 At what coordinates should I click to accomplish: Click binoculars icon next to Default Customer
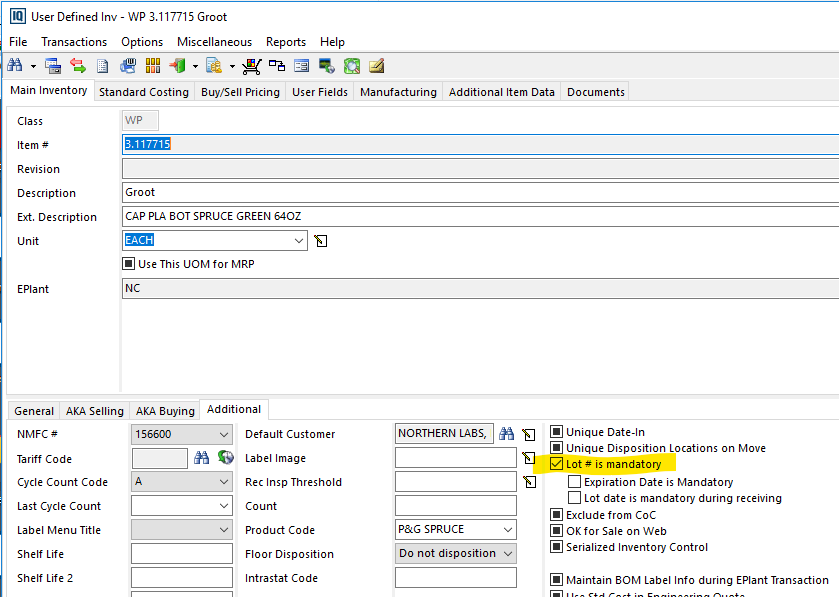(x=506, y=433)
